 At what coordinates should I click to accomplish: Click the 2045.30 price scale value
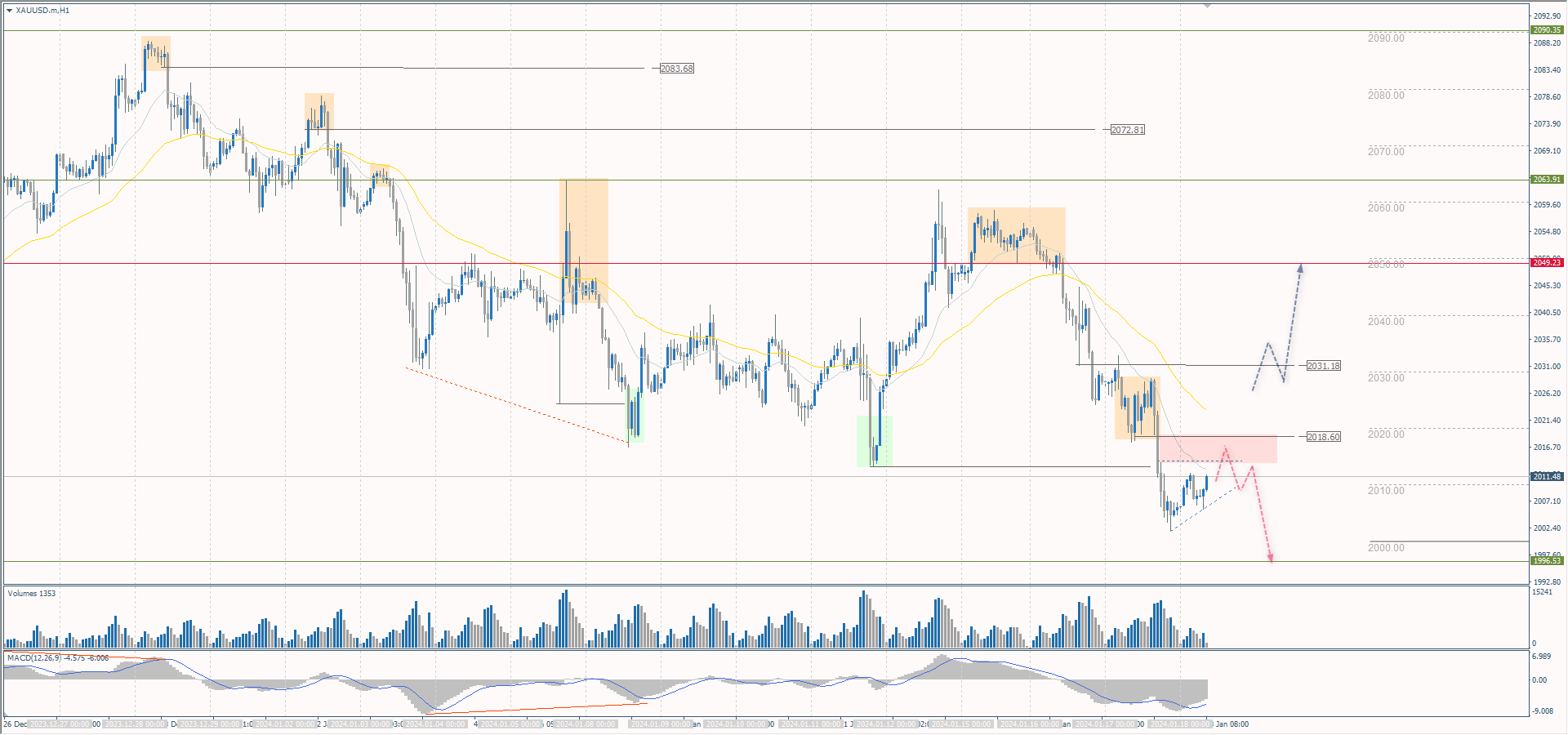(x=1547, y=286)
